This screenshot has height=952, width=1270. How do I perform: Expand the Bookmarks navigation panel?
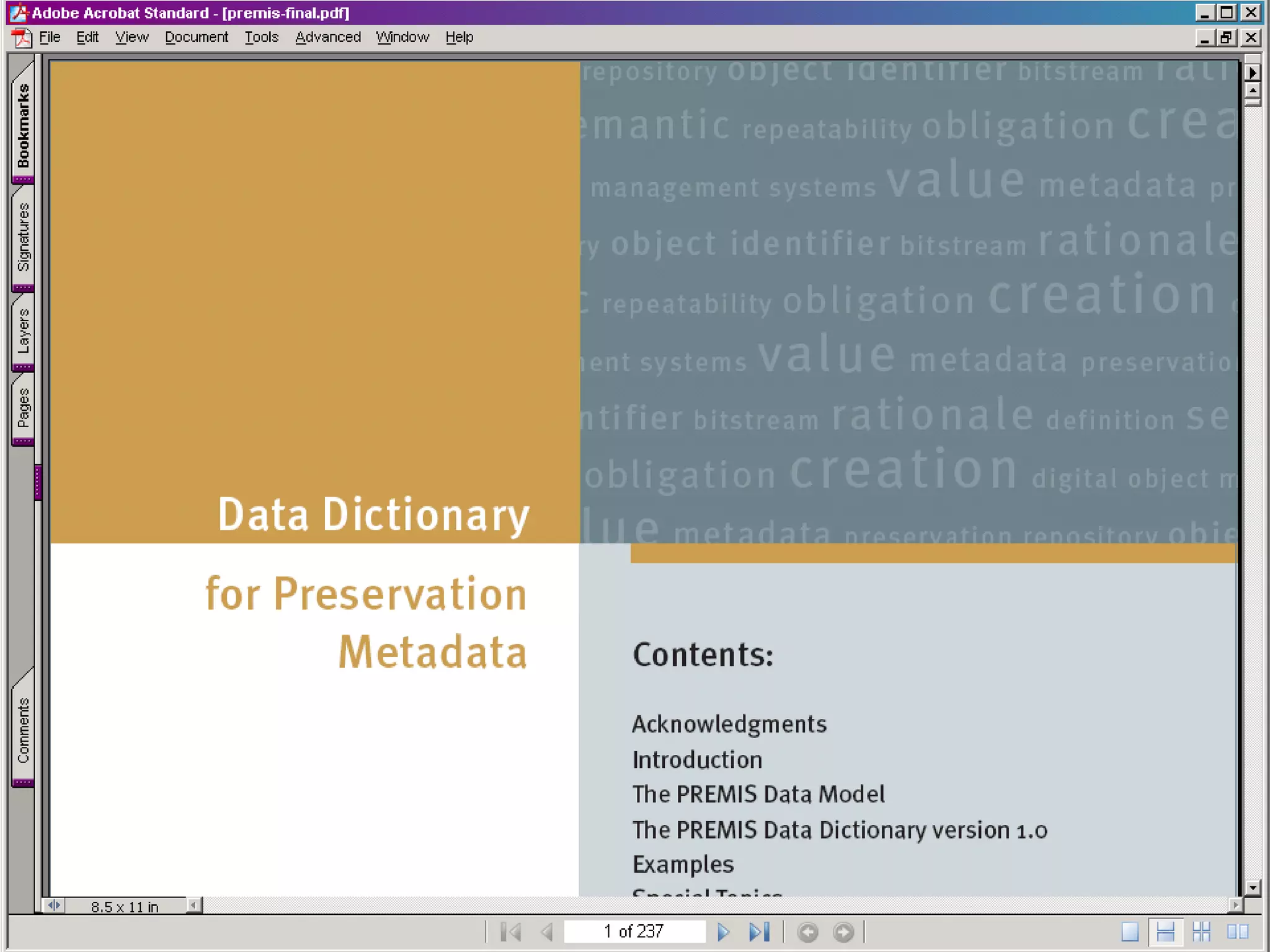tap(23, 125)
